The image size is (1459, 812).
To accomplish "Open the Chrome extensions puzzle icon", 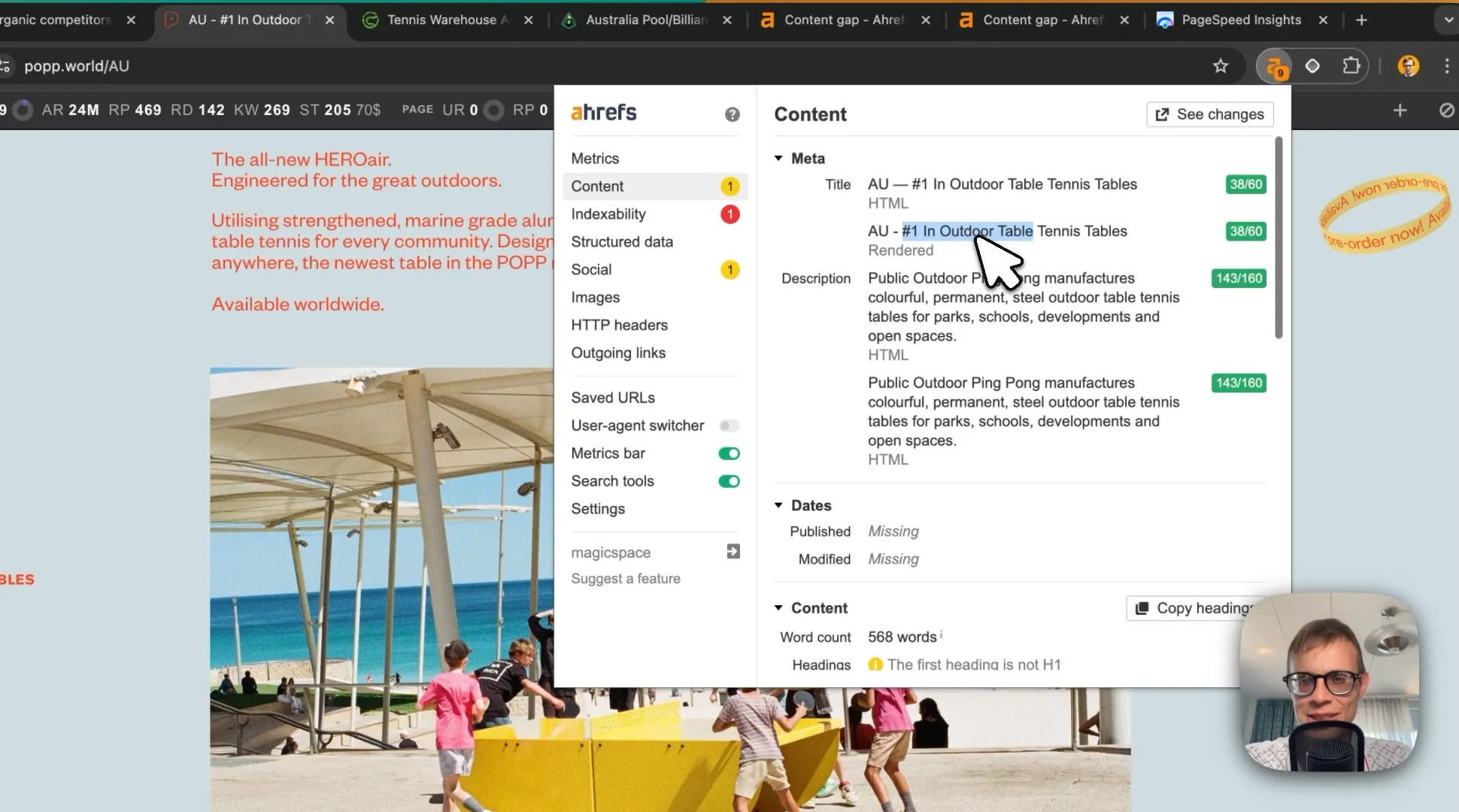I will (x=1351, y=66).
